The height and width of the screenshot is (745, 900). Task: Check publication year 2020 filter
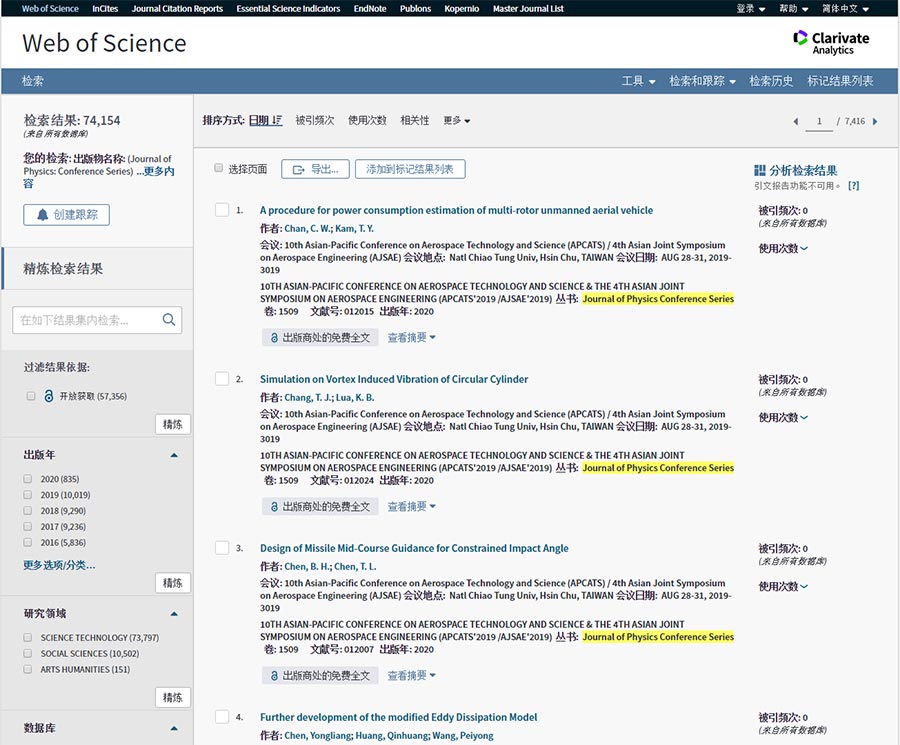coord(28,479)
